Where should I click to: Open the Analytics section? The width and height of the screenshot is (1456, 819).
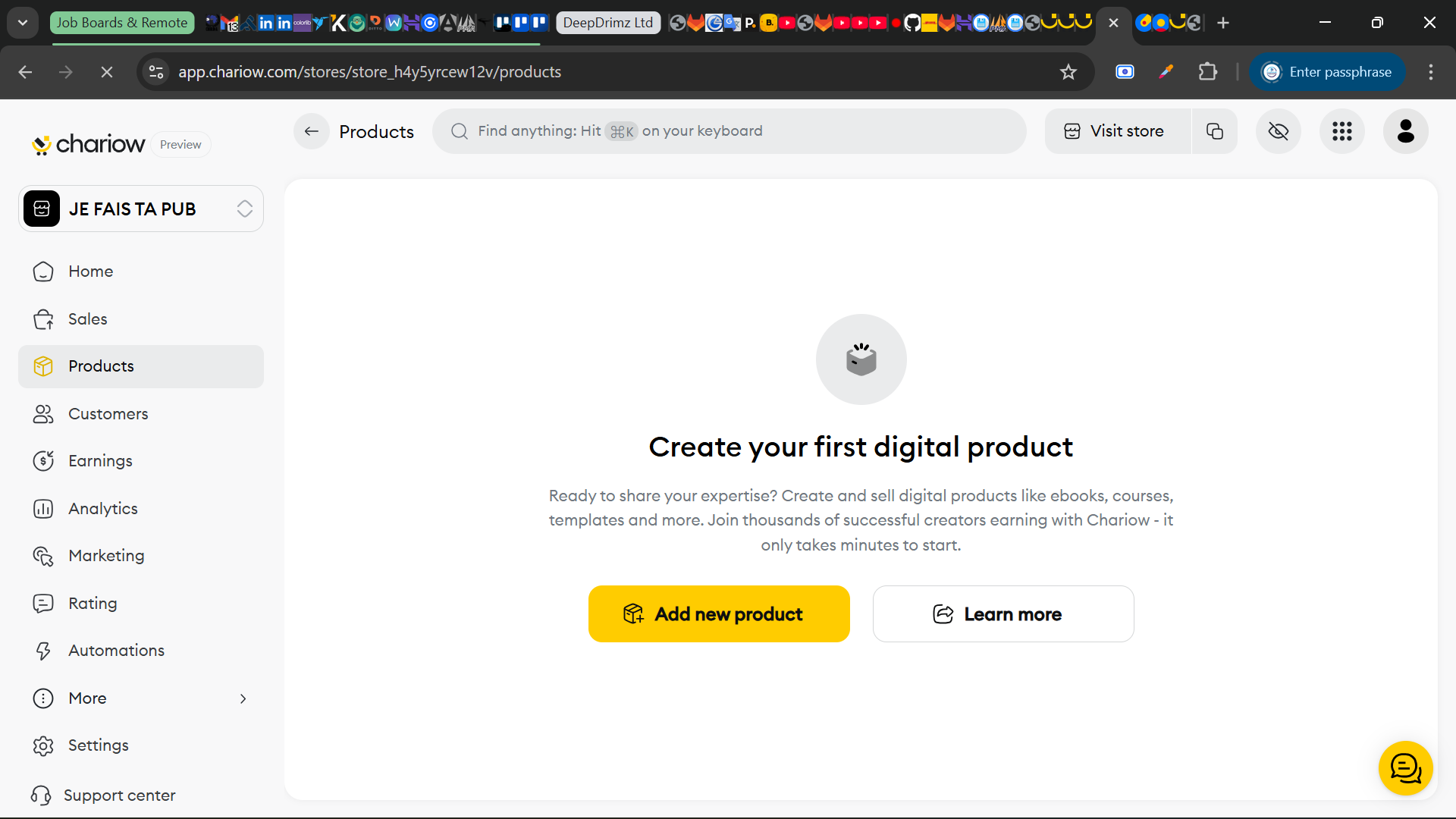102,508
